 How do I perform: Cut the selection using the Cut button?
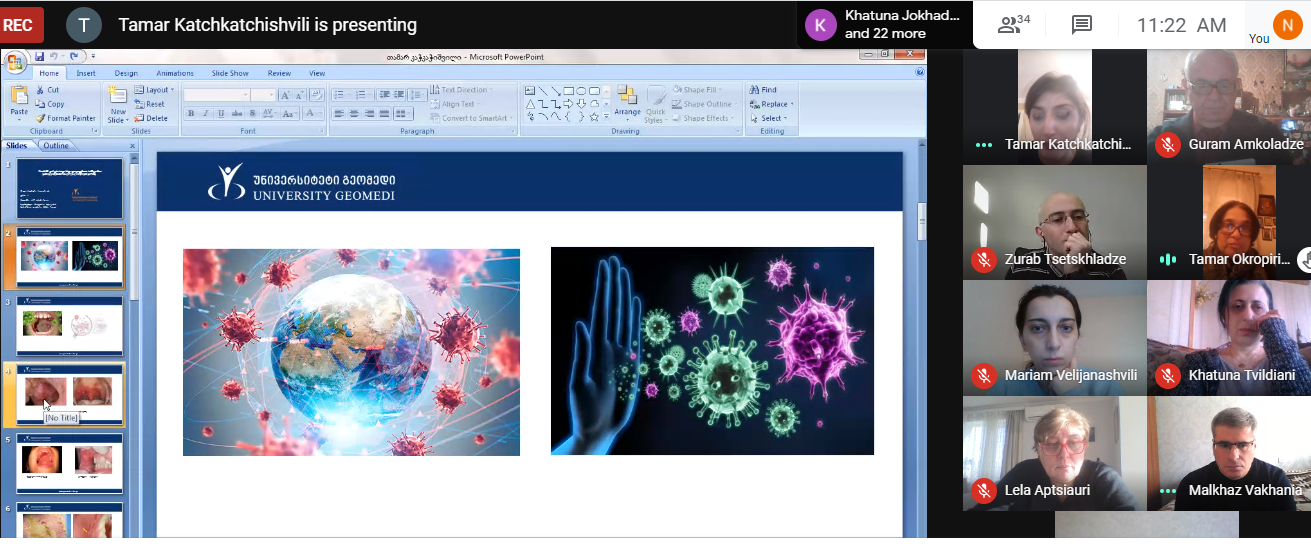[47, 90]
